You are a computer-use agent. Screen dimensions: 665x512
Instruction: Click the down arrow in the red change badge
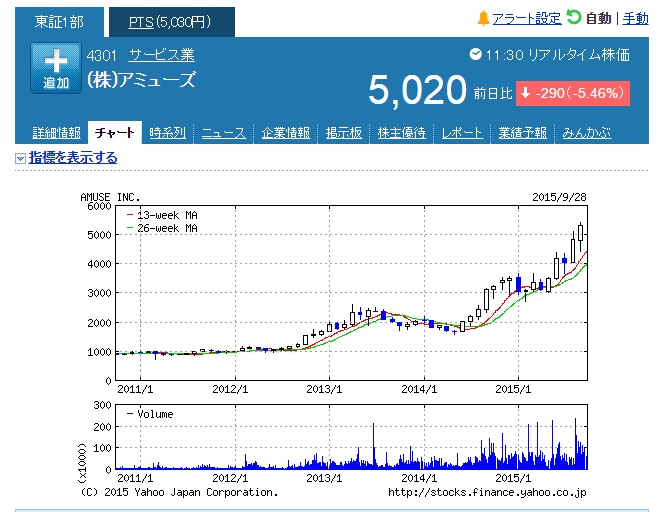tap(526, 93)
